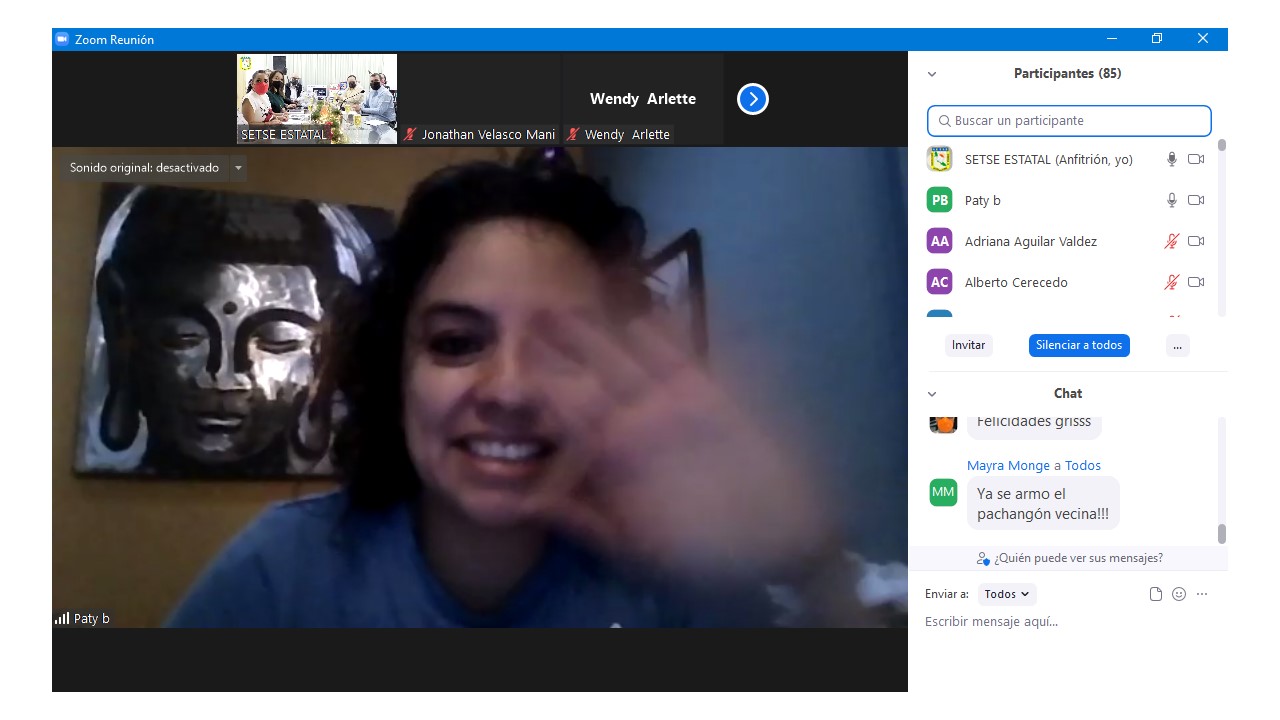Unmute Adriana Aguilar Valdez's microphone
This screenshot has width=1280, height=720.
pyautogui.click(x=1172, y=241)
